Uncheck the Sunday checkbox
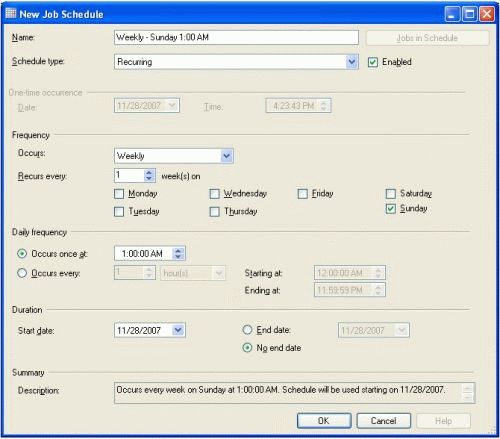 [390, 209]
